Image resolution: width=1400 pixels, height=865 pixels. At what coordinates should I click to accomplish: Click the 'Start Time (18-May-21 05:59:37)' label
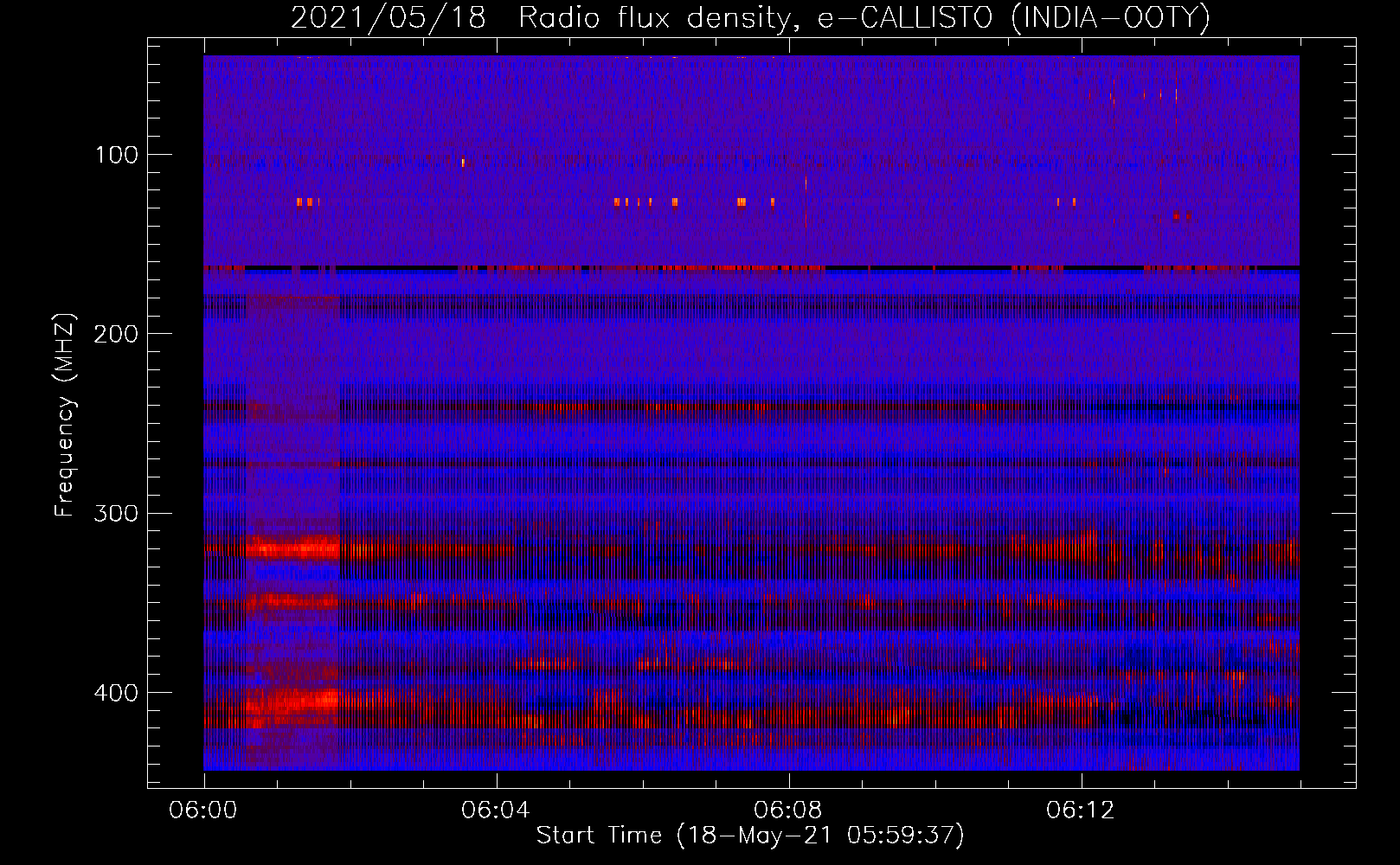click(750, 836)
